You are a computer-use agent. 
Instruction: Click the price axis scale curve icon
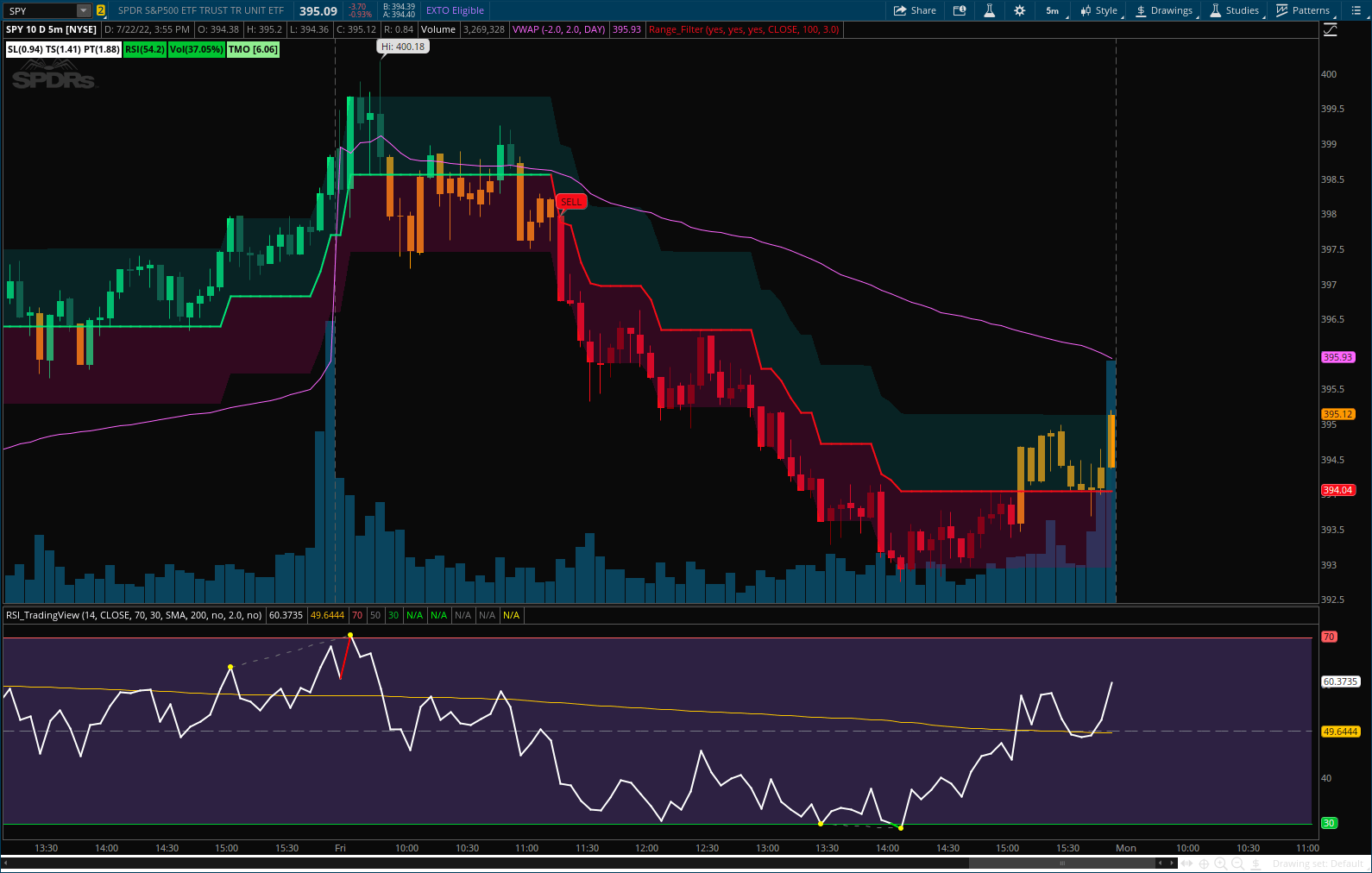[1330, 30]
